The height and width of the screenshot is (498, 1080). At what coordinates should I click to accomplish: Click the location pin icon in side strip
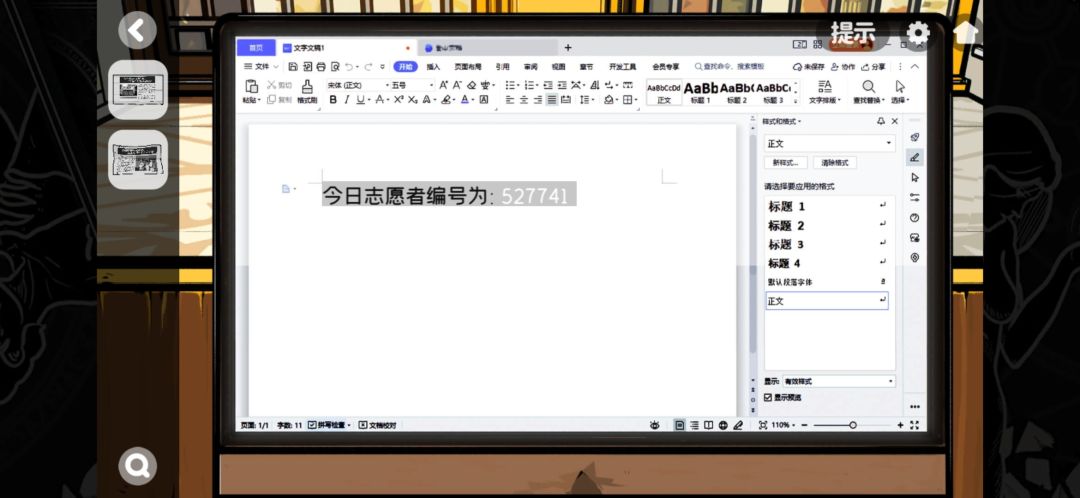point(915,258)
